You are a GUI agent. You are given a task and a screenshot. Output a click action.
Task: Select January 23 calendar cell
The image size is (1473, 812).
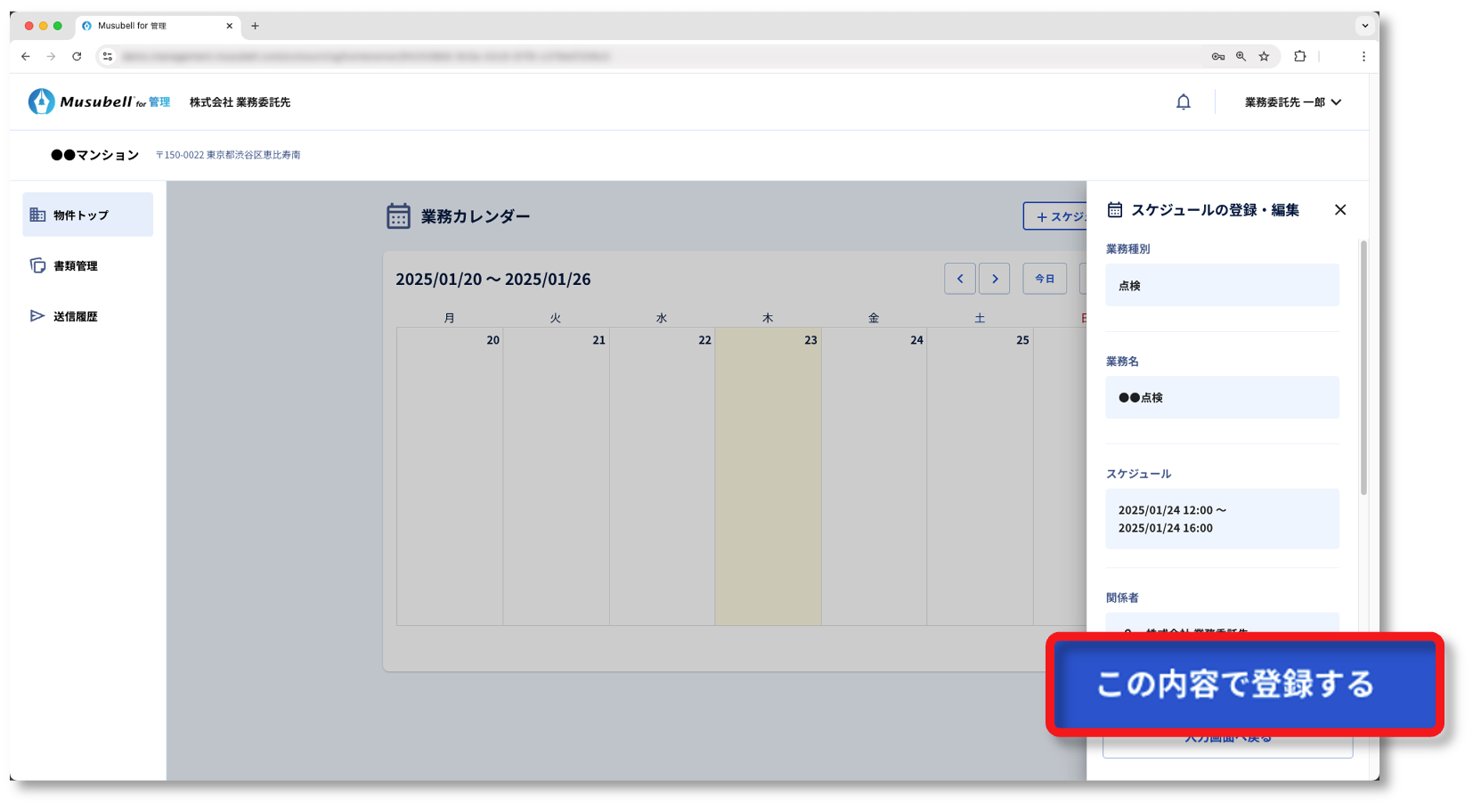tap(768, 476)
